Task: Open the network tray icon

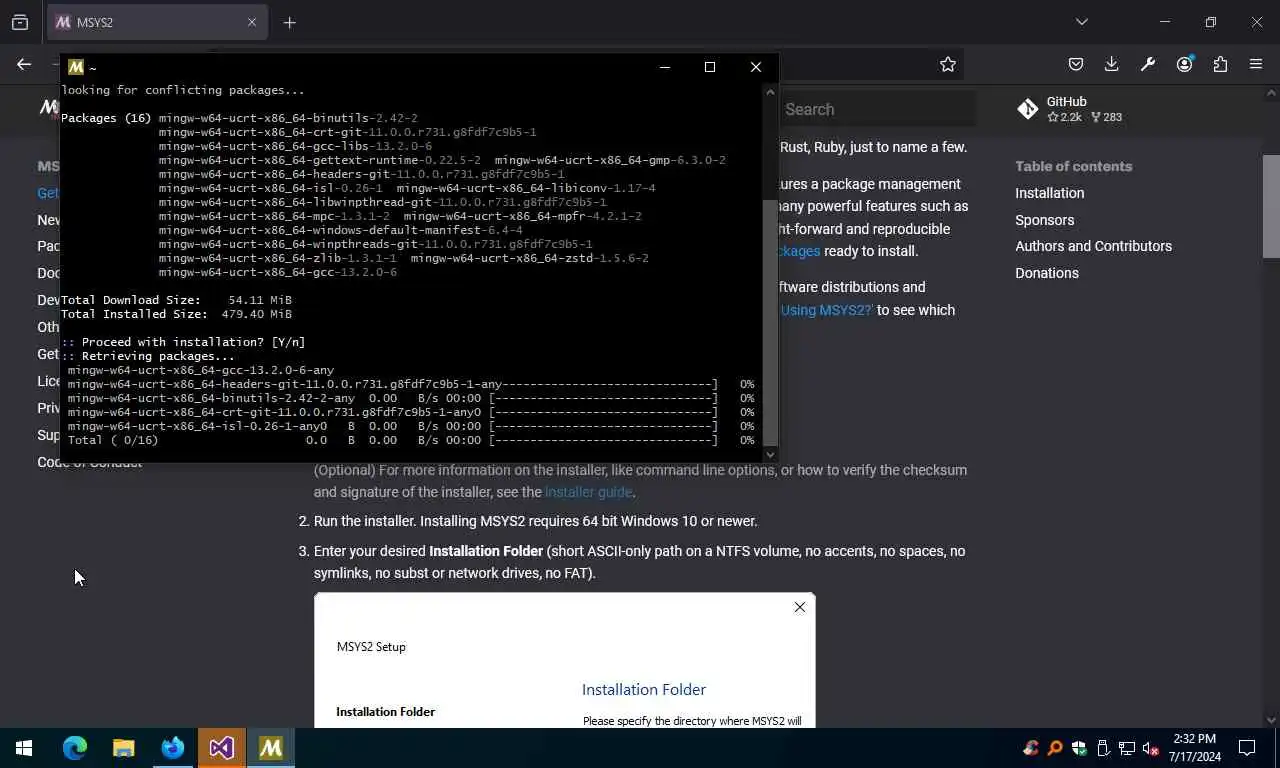Action: click(1127, 748)
